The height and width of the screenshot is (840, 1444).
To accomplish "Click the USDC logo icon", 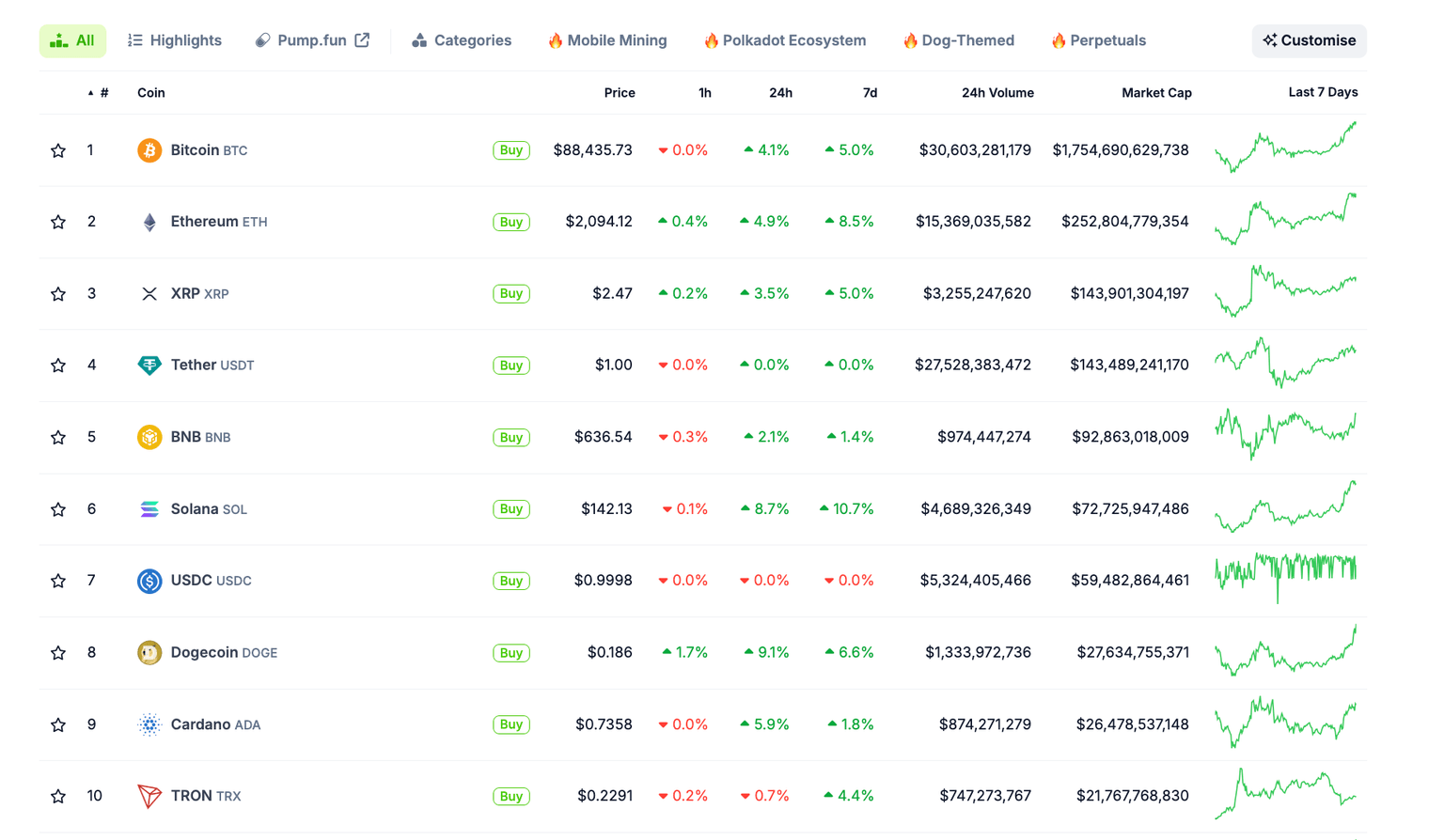I will click(149, 581).
